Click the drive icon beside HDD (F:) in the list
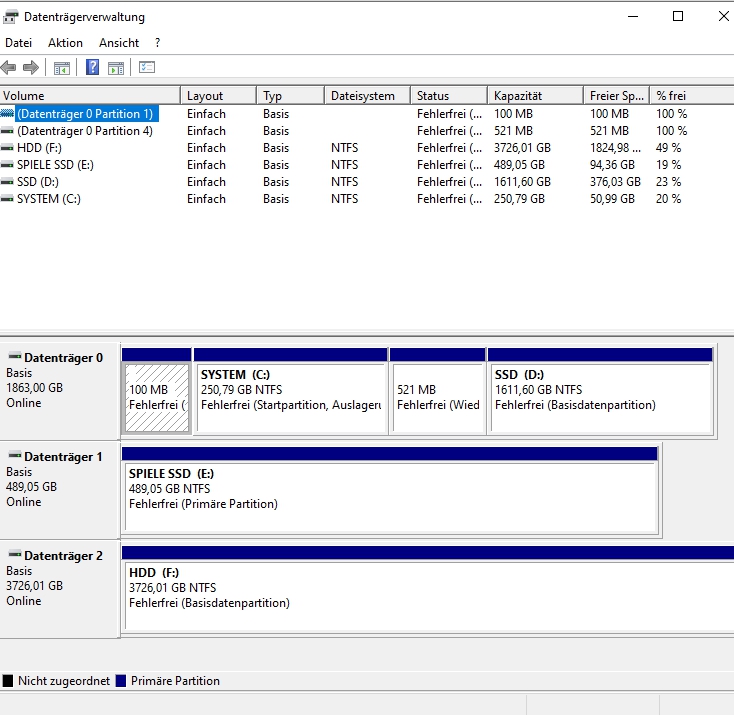 tap(7, 148)
